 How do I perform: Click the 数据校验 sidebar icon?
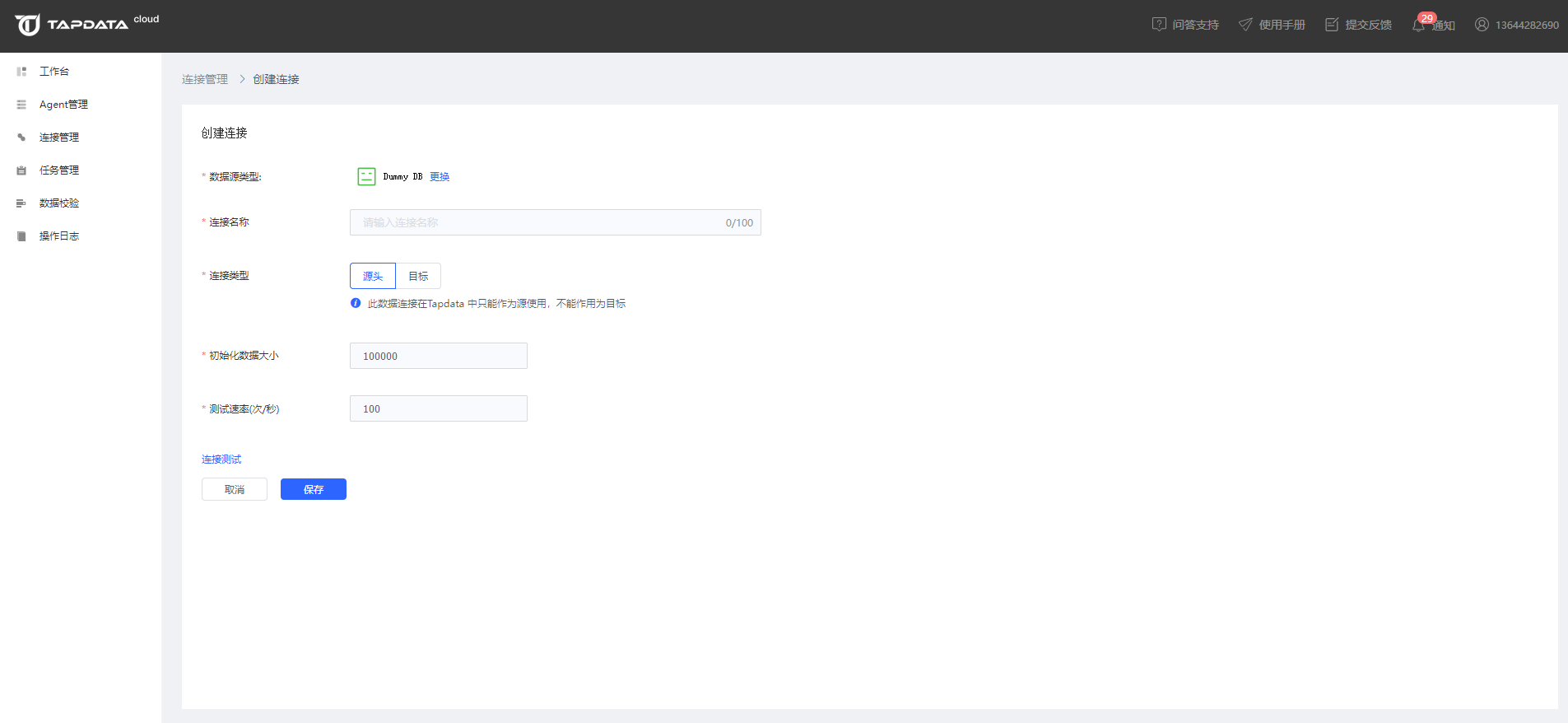[21, 203]
